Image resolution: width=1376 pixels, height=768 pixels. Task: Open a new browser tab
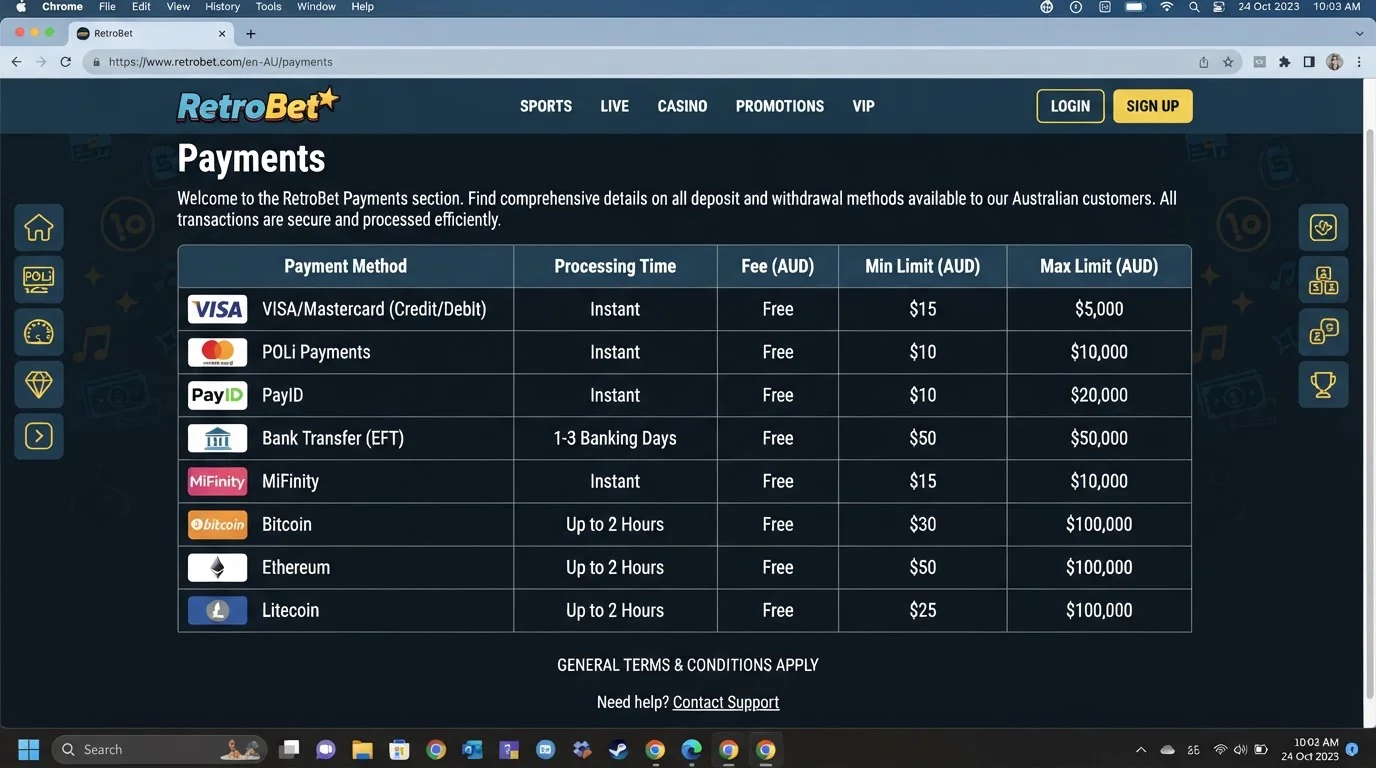[251, 33]
